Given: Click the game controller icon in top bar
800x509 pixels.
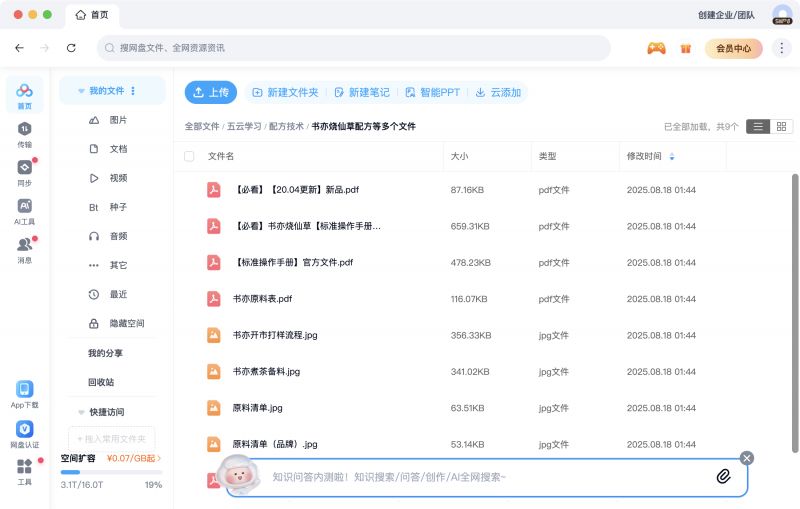Looking at the screenshot, I should pyautogui.click(x=656, y=48).
